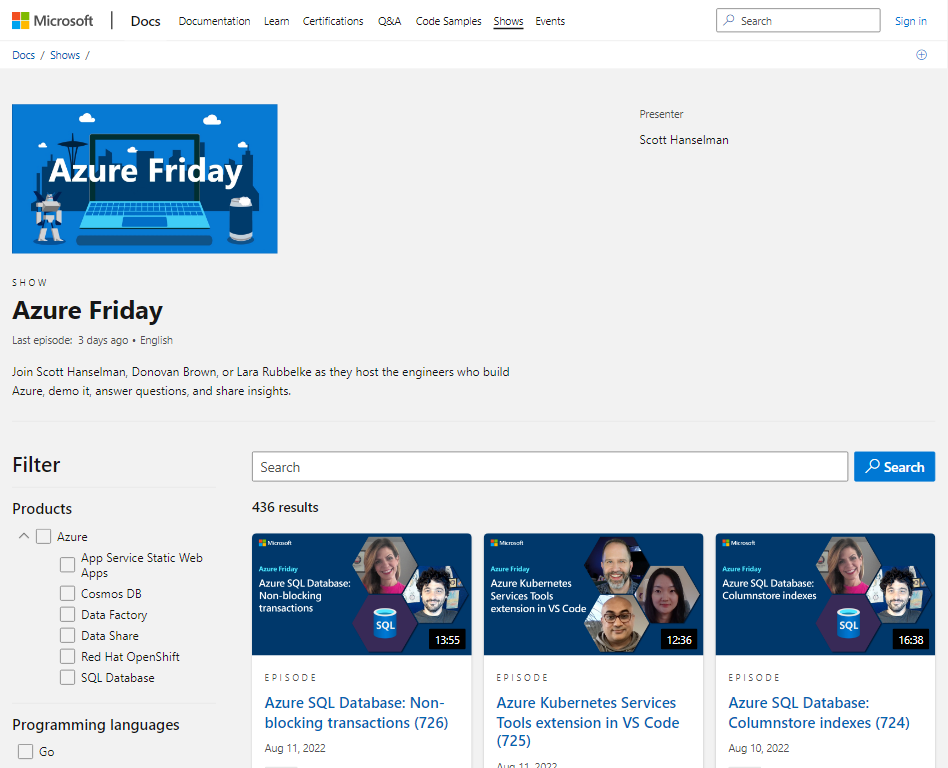This screenshot has height=768, width=948.
Task: Select the Data Factory filter checkbox
Action: tap(67, 614)
